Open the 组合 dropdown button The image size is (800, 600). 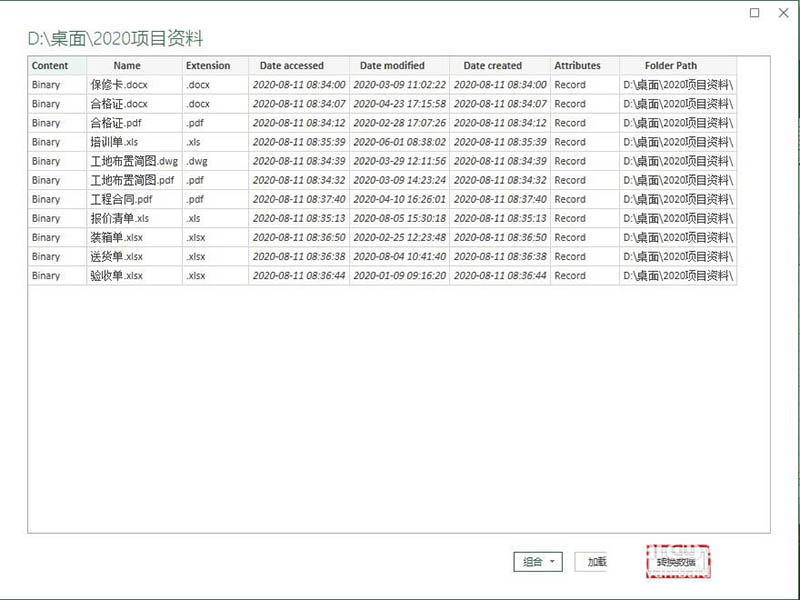tap(538, 562)
